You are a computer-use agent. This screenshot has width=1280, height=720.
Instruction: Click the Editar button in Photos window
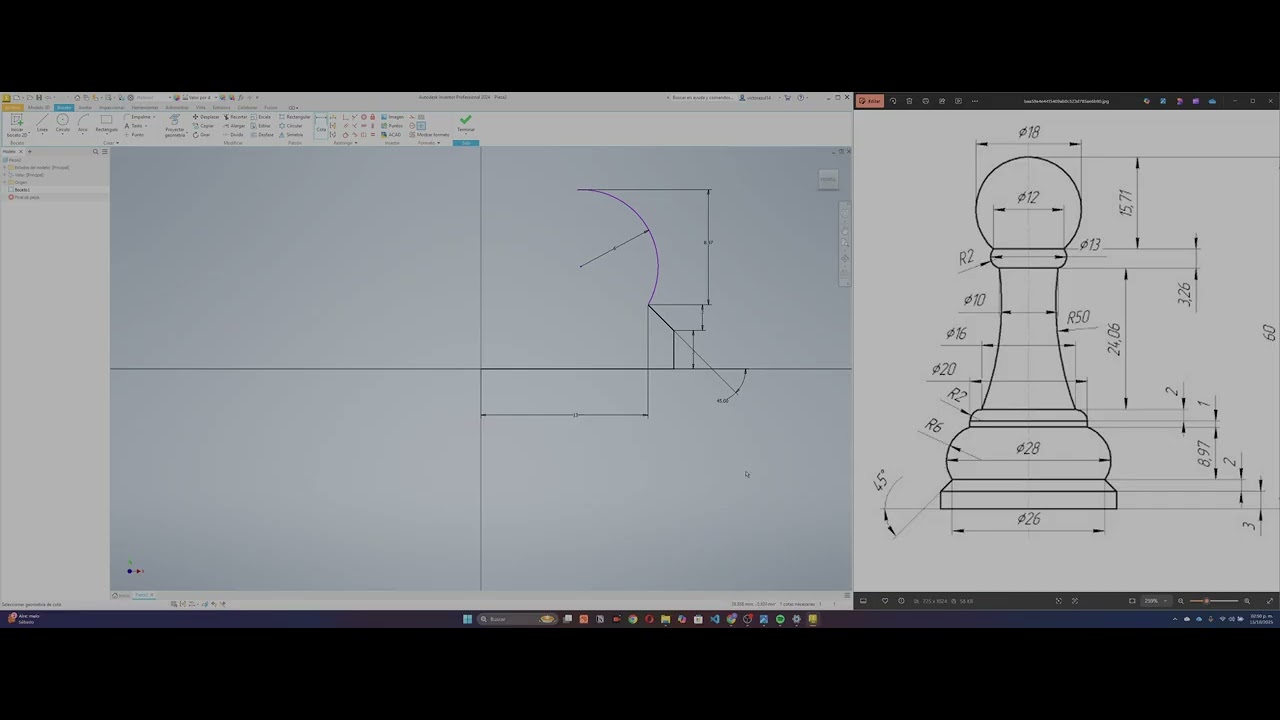[x=870, y=101]
